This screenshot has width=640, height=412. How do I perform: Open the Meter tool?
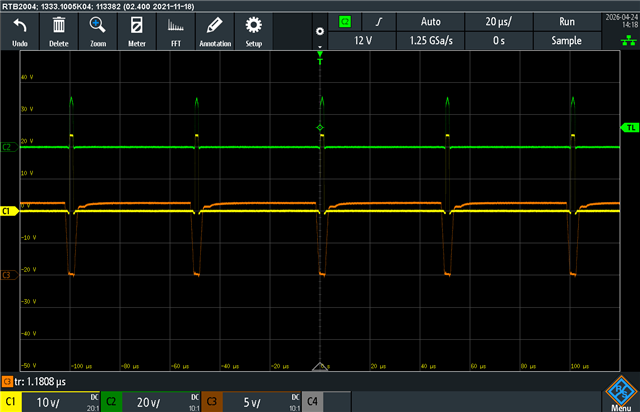(137, 31)
